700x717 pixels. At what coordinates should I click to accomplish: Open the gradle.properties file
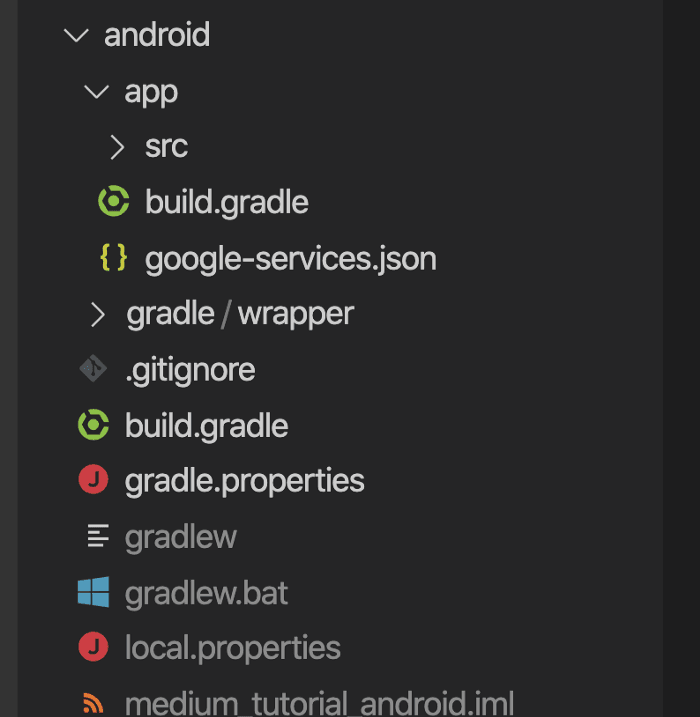(x=245, y=482)
